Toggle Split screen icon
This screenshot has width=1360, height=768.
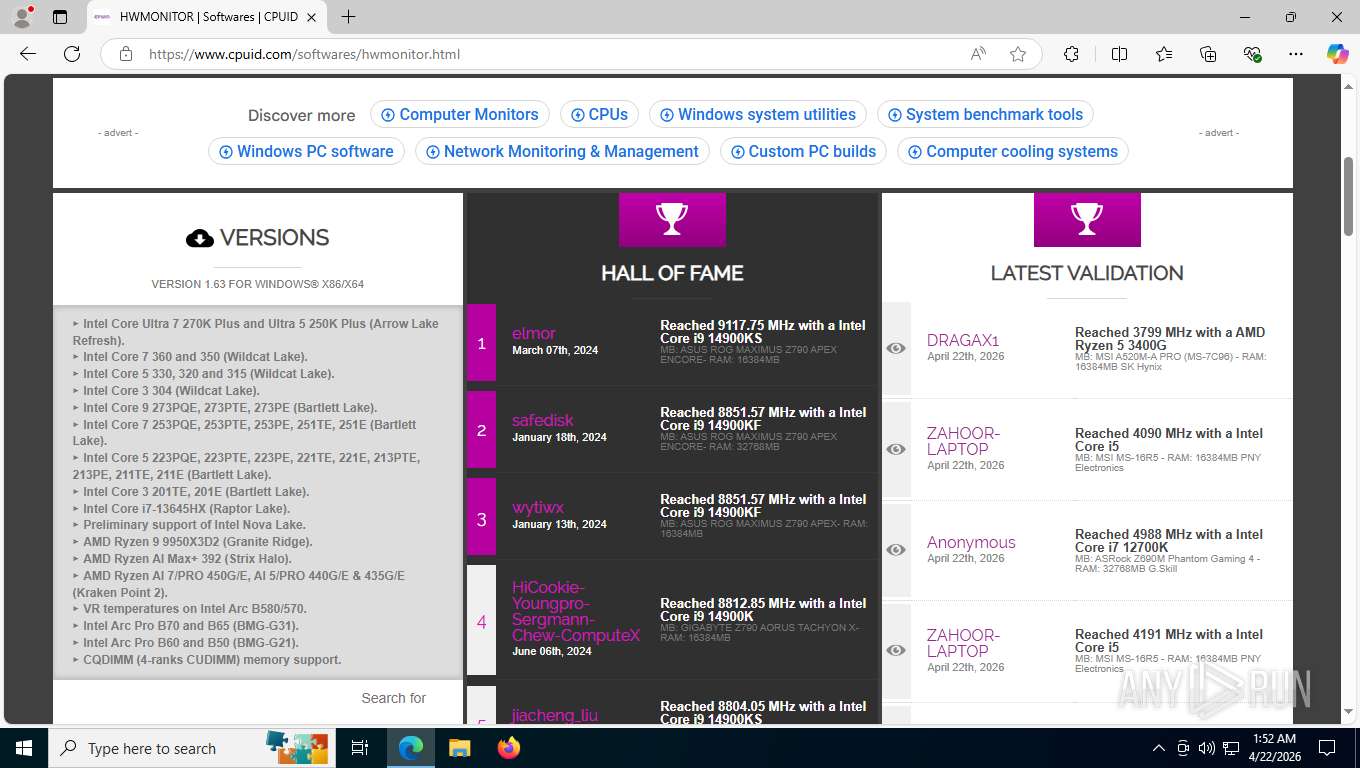1119,54
